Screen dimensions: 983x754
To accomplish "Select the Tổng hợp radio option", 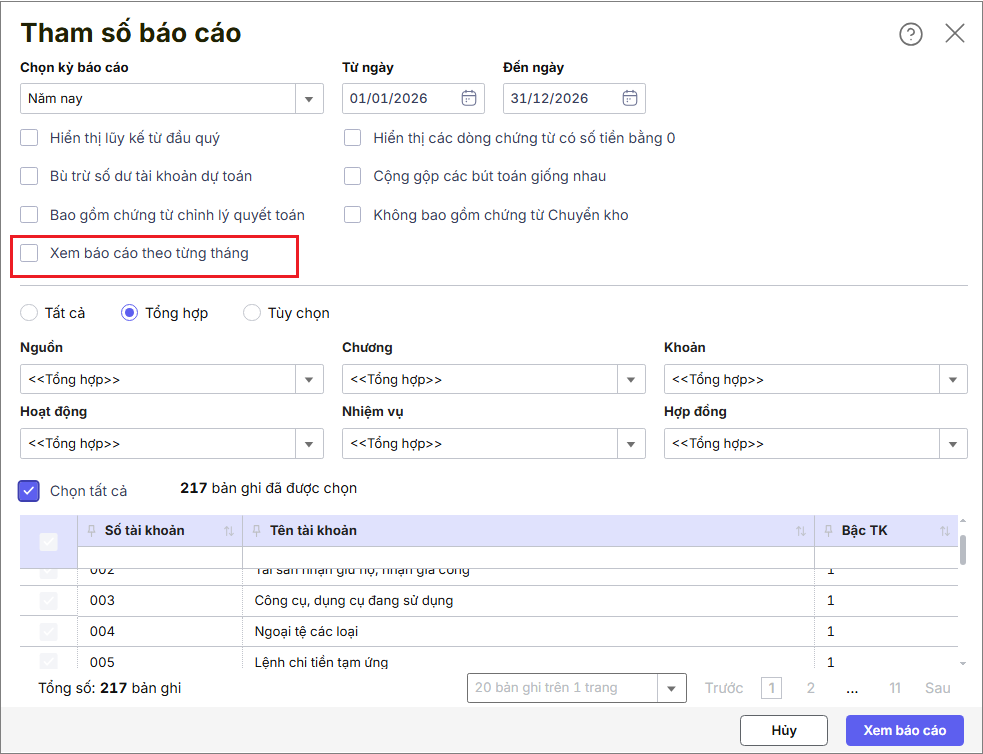I will pos(129,313).
